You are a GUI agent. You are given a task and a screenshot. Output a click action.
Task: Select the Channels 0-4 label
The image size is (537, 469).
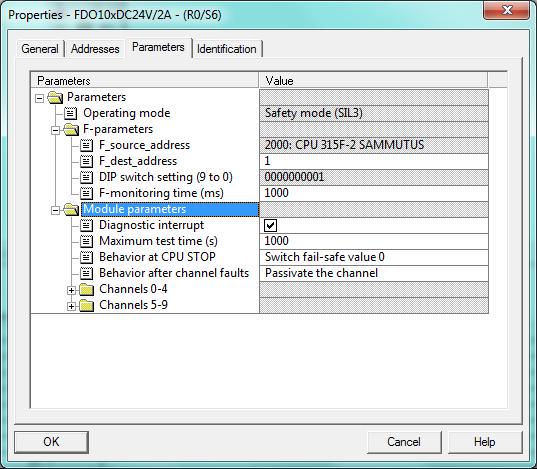[x=133, y=289]
